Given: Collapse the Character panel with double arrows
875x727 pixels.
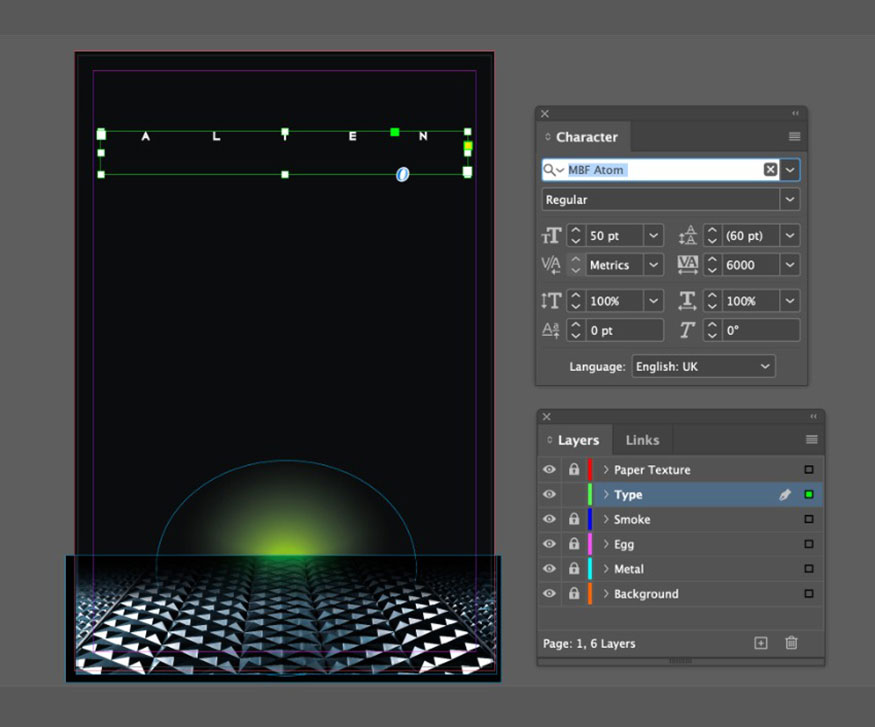Looking at the screenshot, I should pos(795,113).
